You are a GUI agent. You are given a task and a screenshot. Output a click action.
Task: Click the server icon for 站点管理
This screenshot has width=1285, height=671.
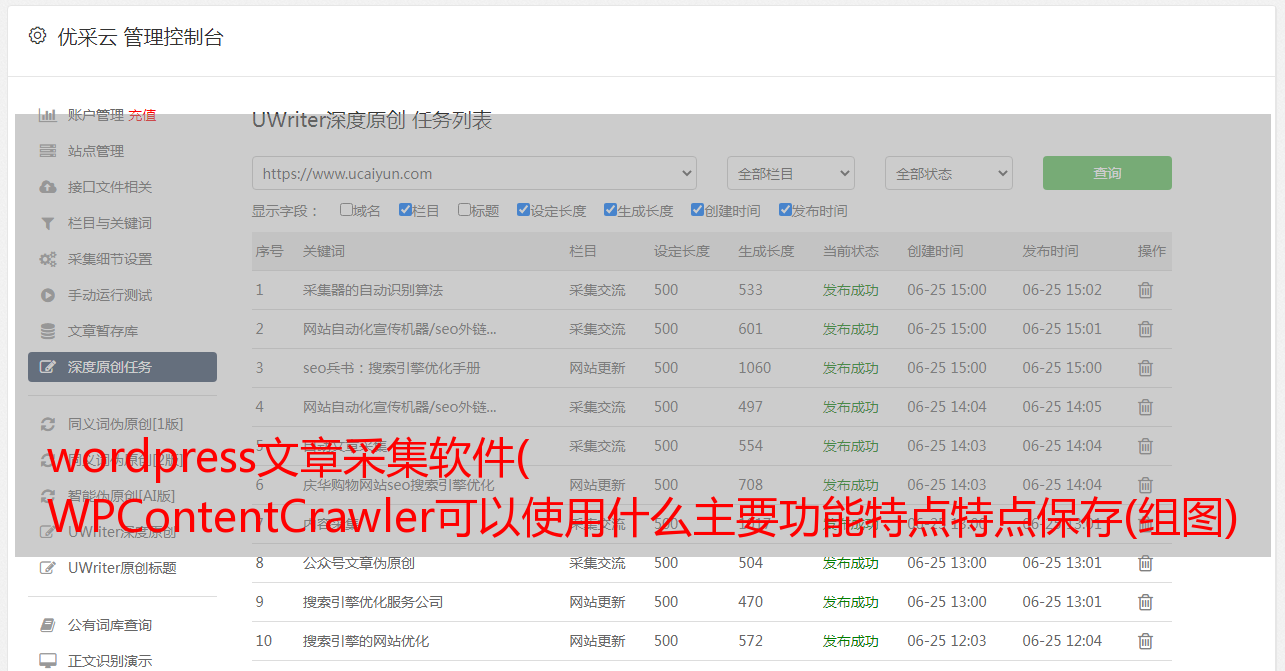coord(47,151)
